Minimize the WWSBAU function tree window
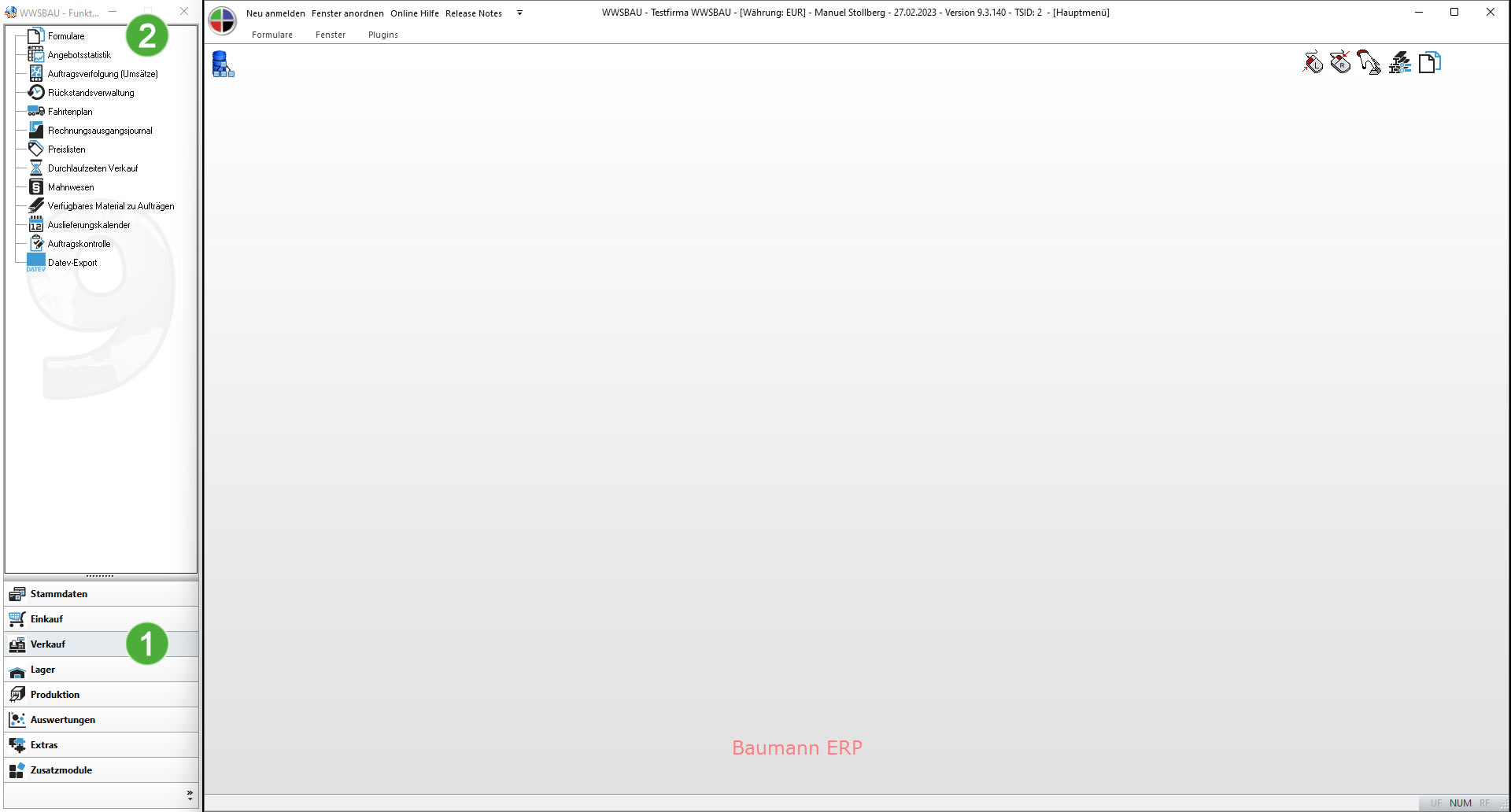1511x812 pixels. [x=113, y=12]
